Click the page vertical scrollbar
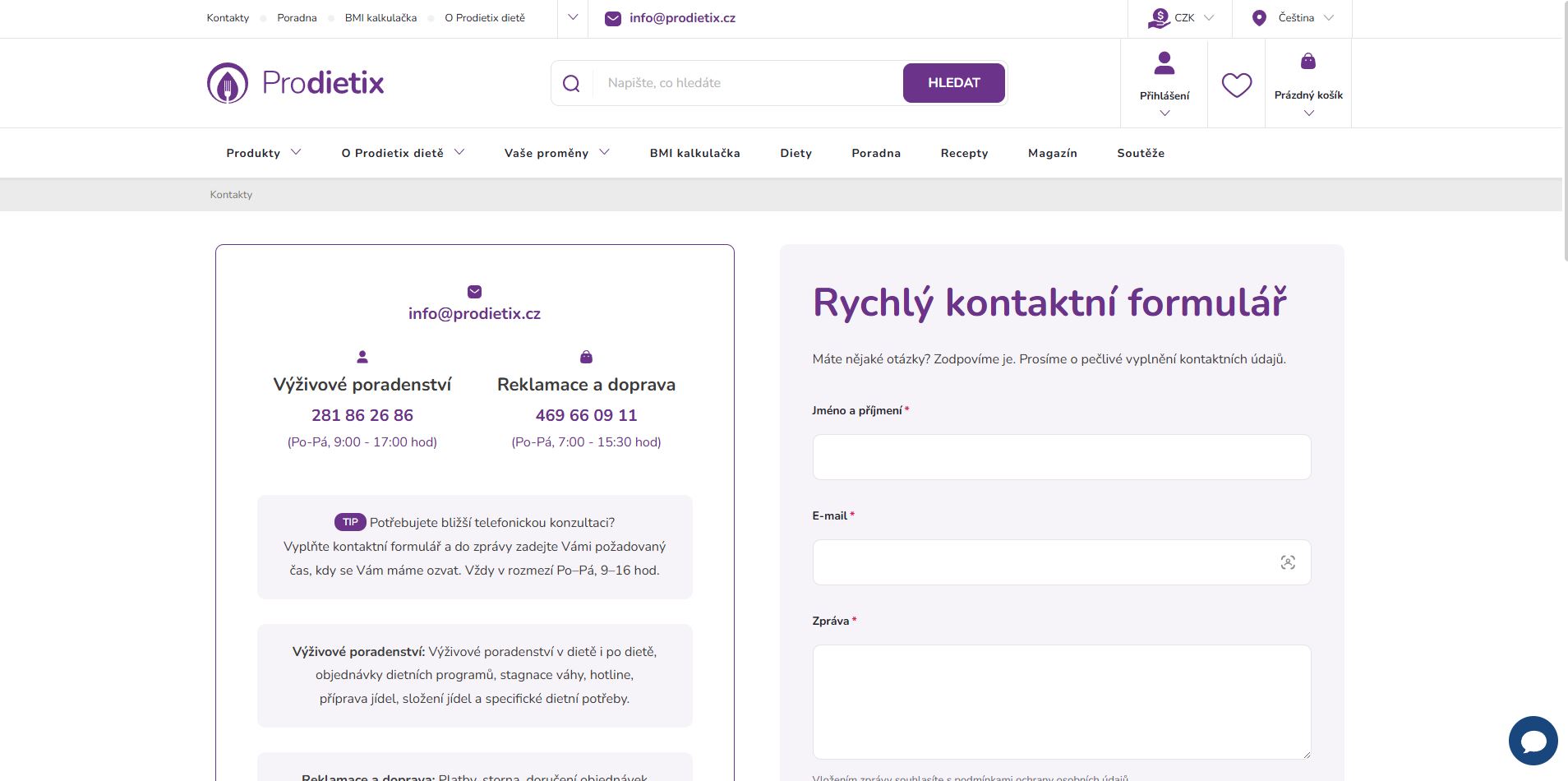Screen dimensions: 1568x781 tap(1565, 132)
